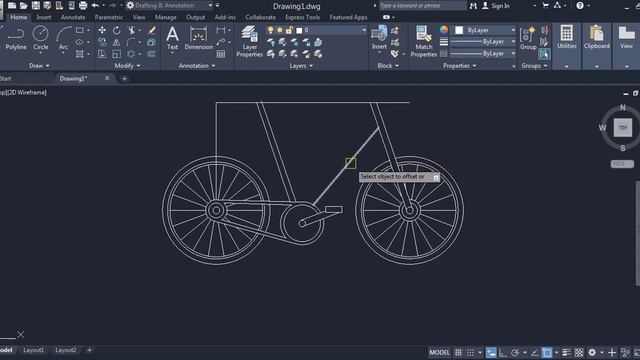Activate the Mirror tool in Modify panel
640x360 pixels.
[117, 42]
